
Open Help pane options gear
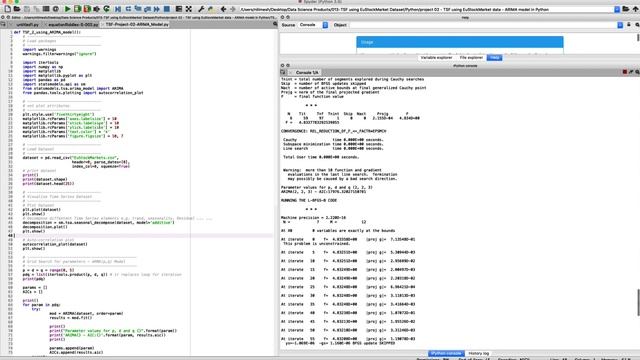pyautogui.click(x=637, y=25)
